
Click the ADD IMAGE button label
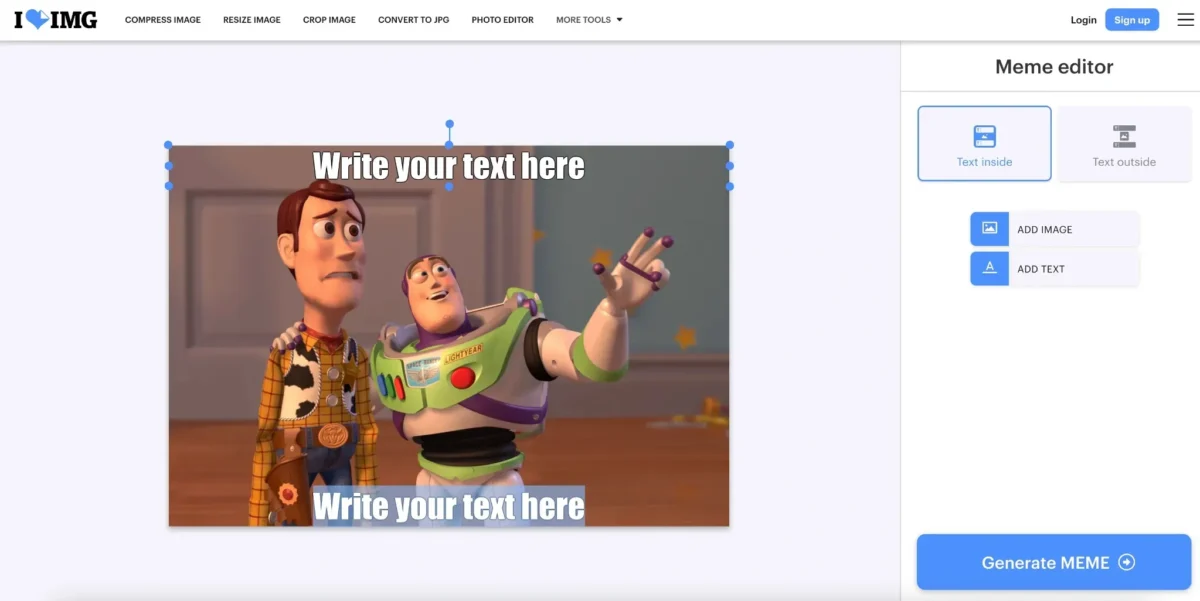tap(1045, 230)
